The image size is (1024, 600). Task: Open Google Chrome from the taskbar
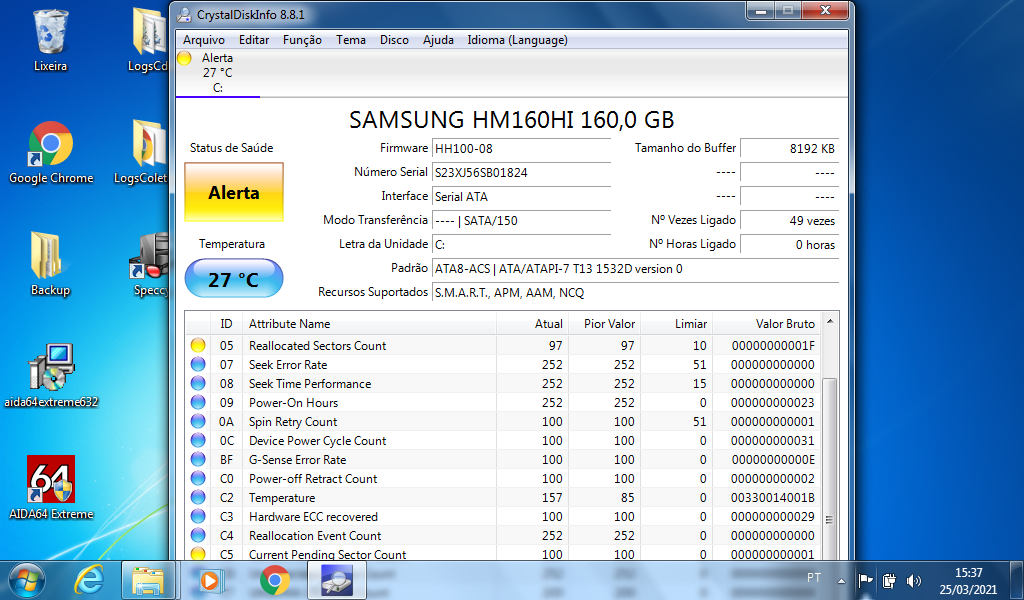pyautogui.click(x=274, y=580)
